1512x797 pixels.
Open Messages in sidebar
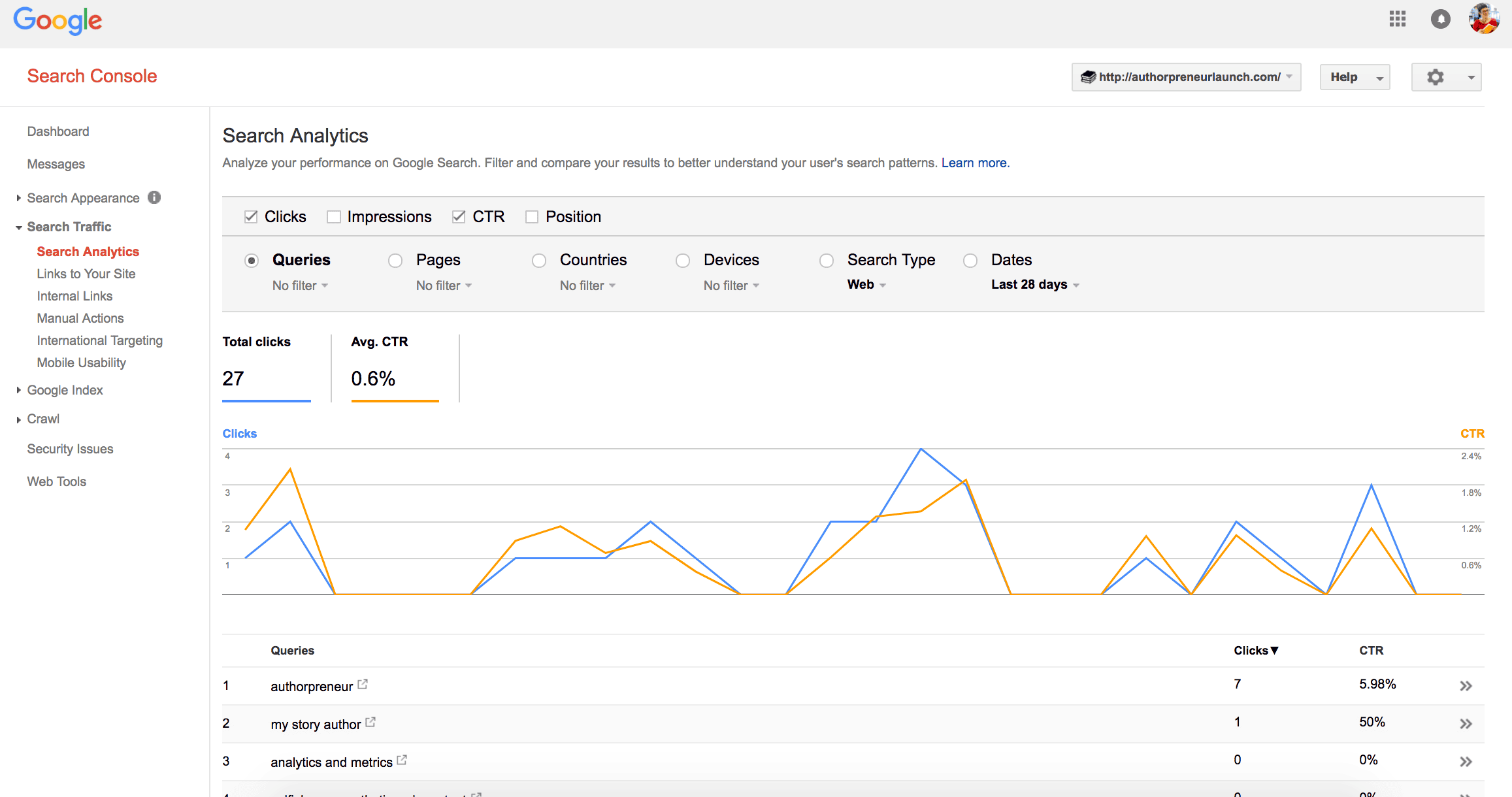pos(56,164)
